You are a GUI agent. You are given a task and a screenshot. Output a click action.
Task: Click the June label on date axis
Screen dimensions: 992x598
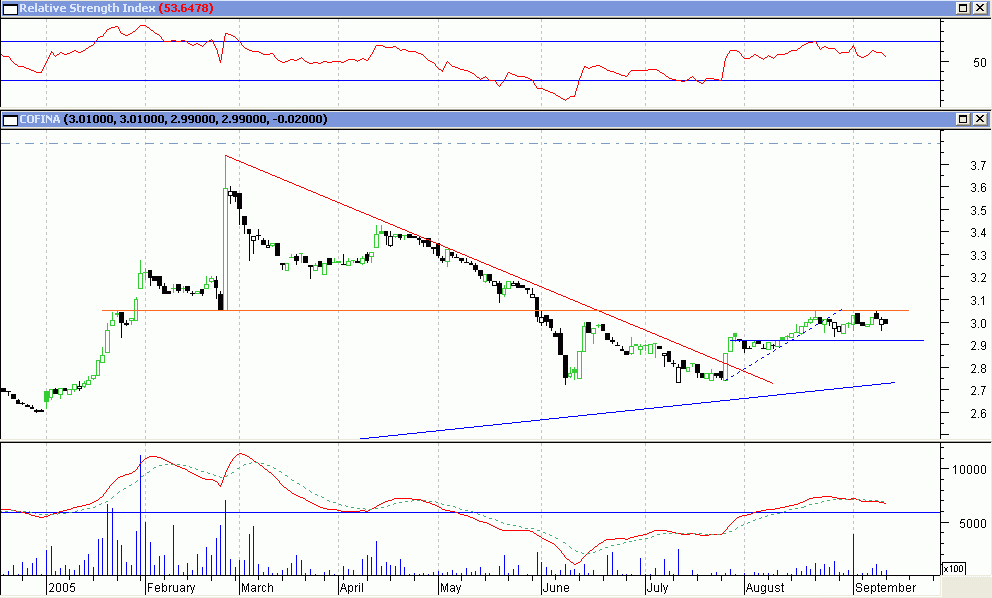click(556, 587)
